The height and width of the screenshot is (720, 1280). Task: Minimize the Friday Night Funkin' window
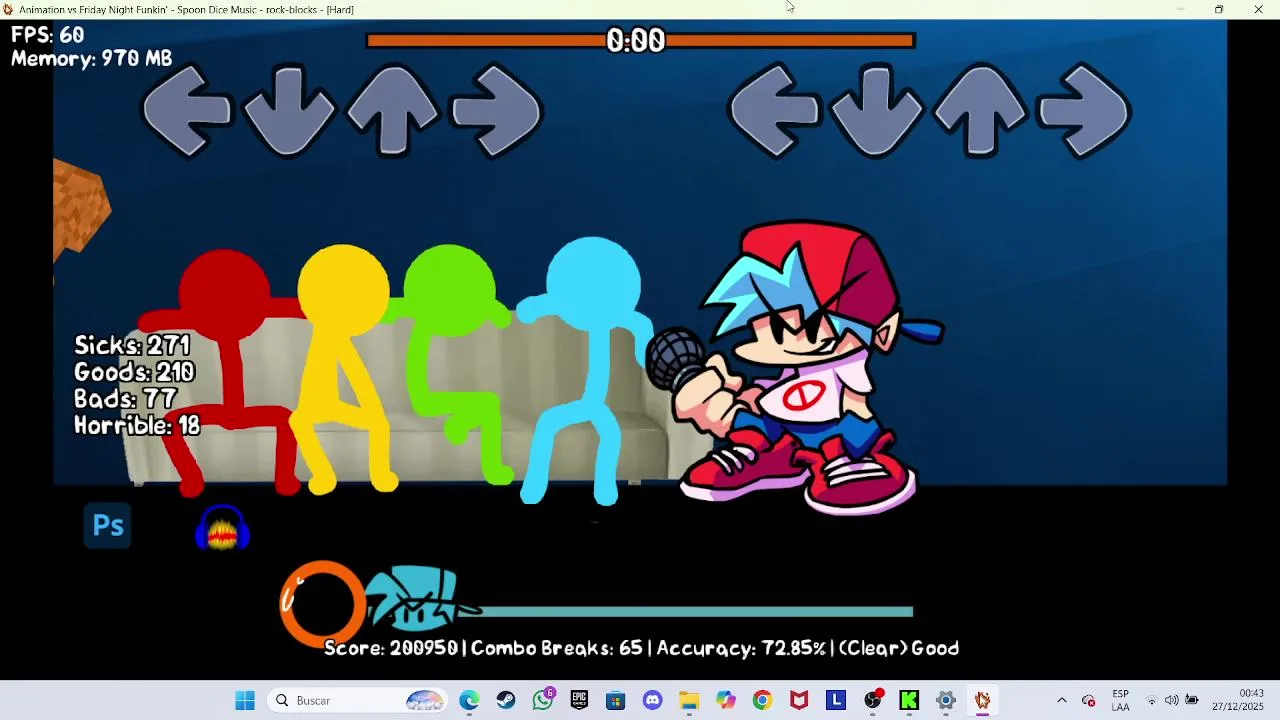[1180, 9]
